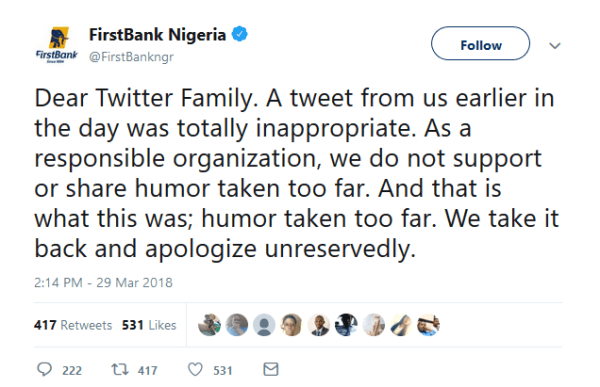This screenshot has height=387, width=600.
Task: Click the first liker's avatar thumbnail
Action: (x=209, y=325)
